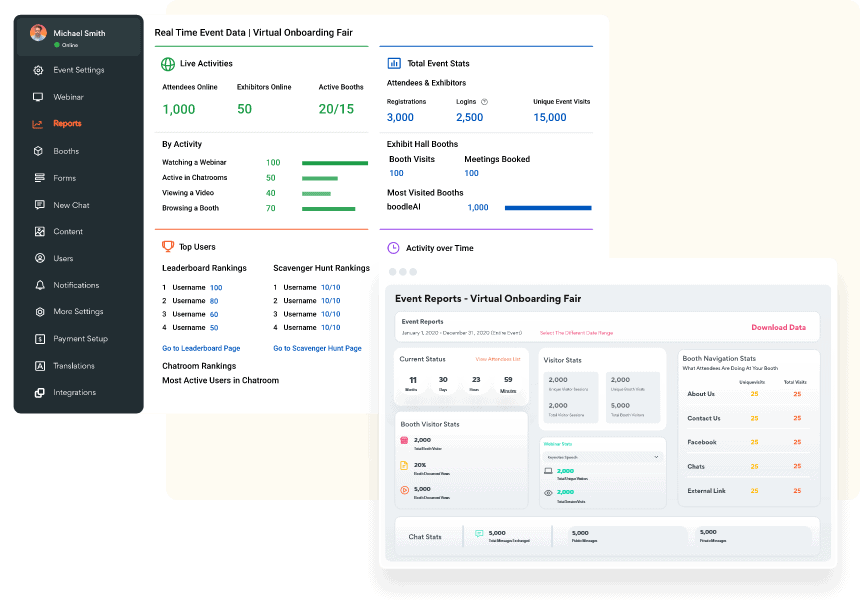Click the boodleAI most visited booth bar
Screen dimensions: 860x600
tap(547, 208)
